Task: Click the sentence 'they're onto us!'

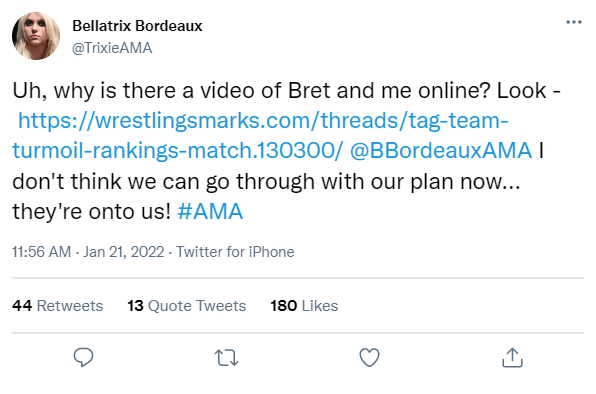Action: pos(92,211)
